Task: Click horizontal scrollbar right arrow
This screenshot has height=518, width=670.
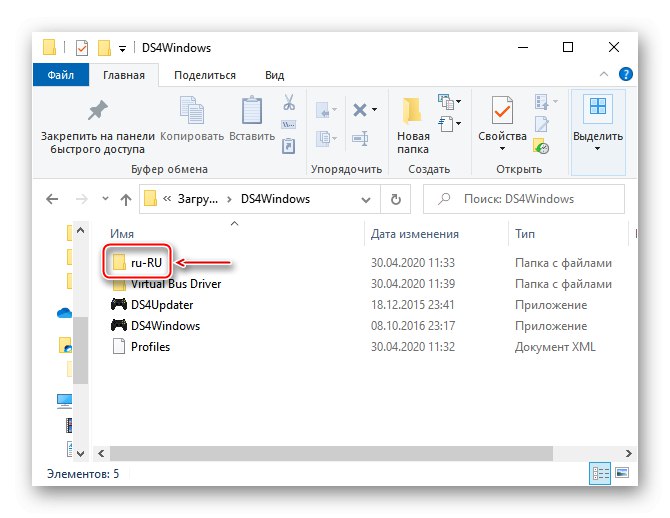Action: (628, 453)
